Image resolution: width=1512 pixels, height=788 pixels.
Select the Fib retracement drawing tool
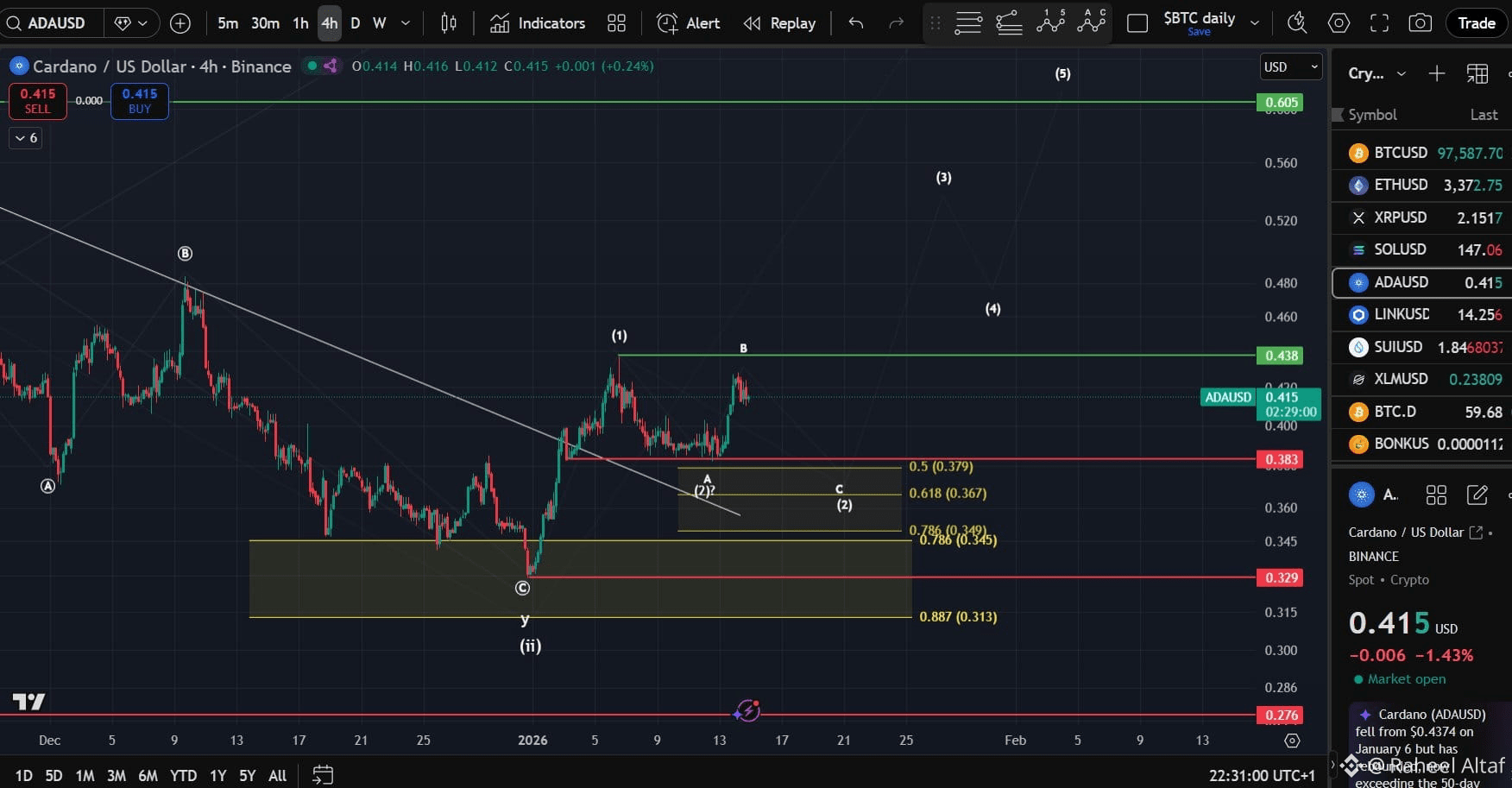click(1009, 23)
